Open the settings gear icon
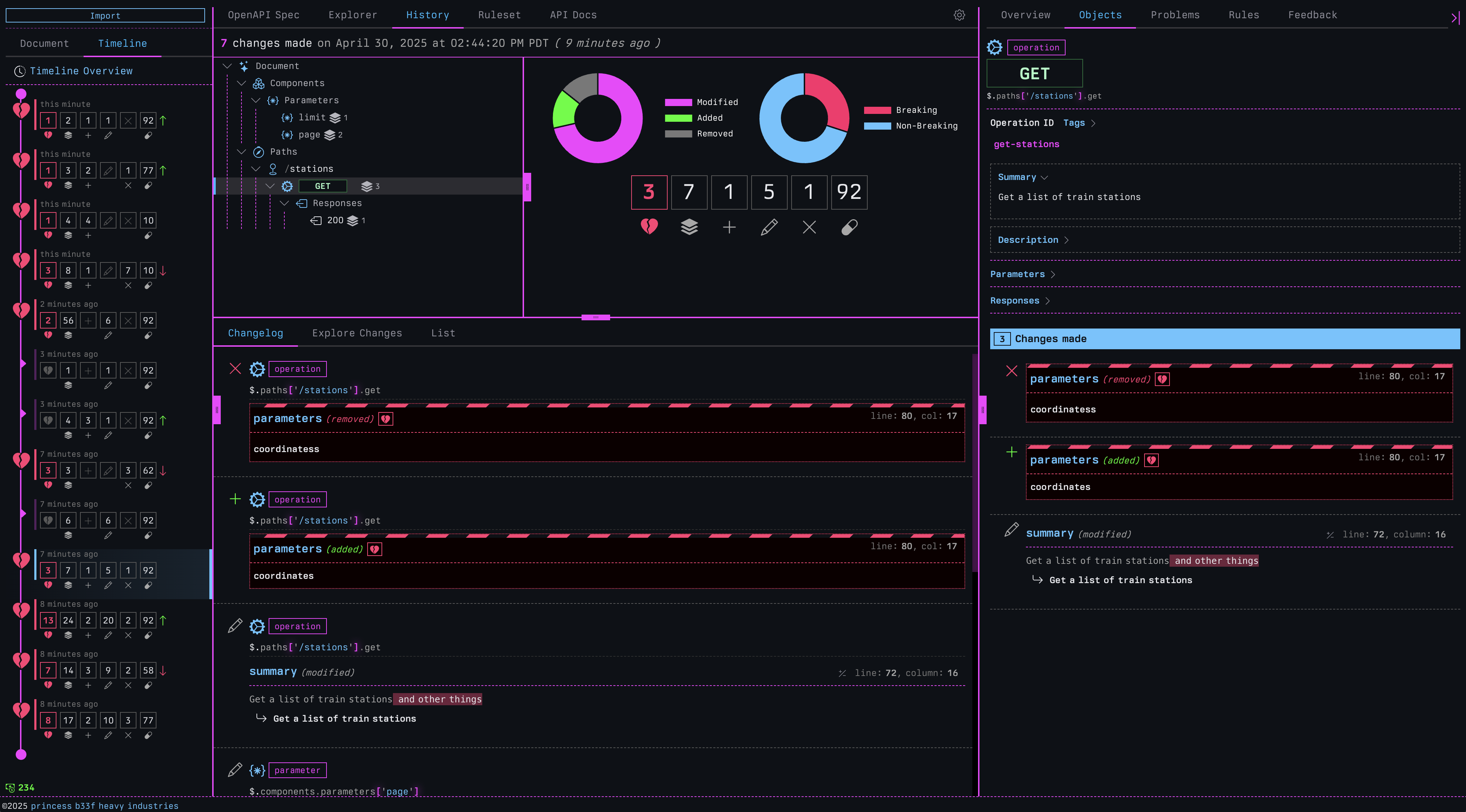Image resolution: width=1466 pixels, height=812 pixels. click(x=959, y=15)
